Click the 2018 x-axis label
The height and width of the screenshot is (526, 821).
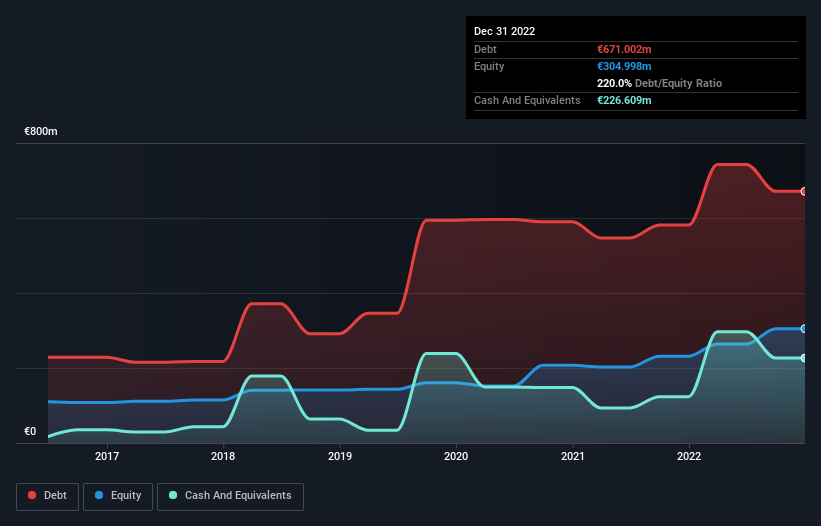point(223,456)
